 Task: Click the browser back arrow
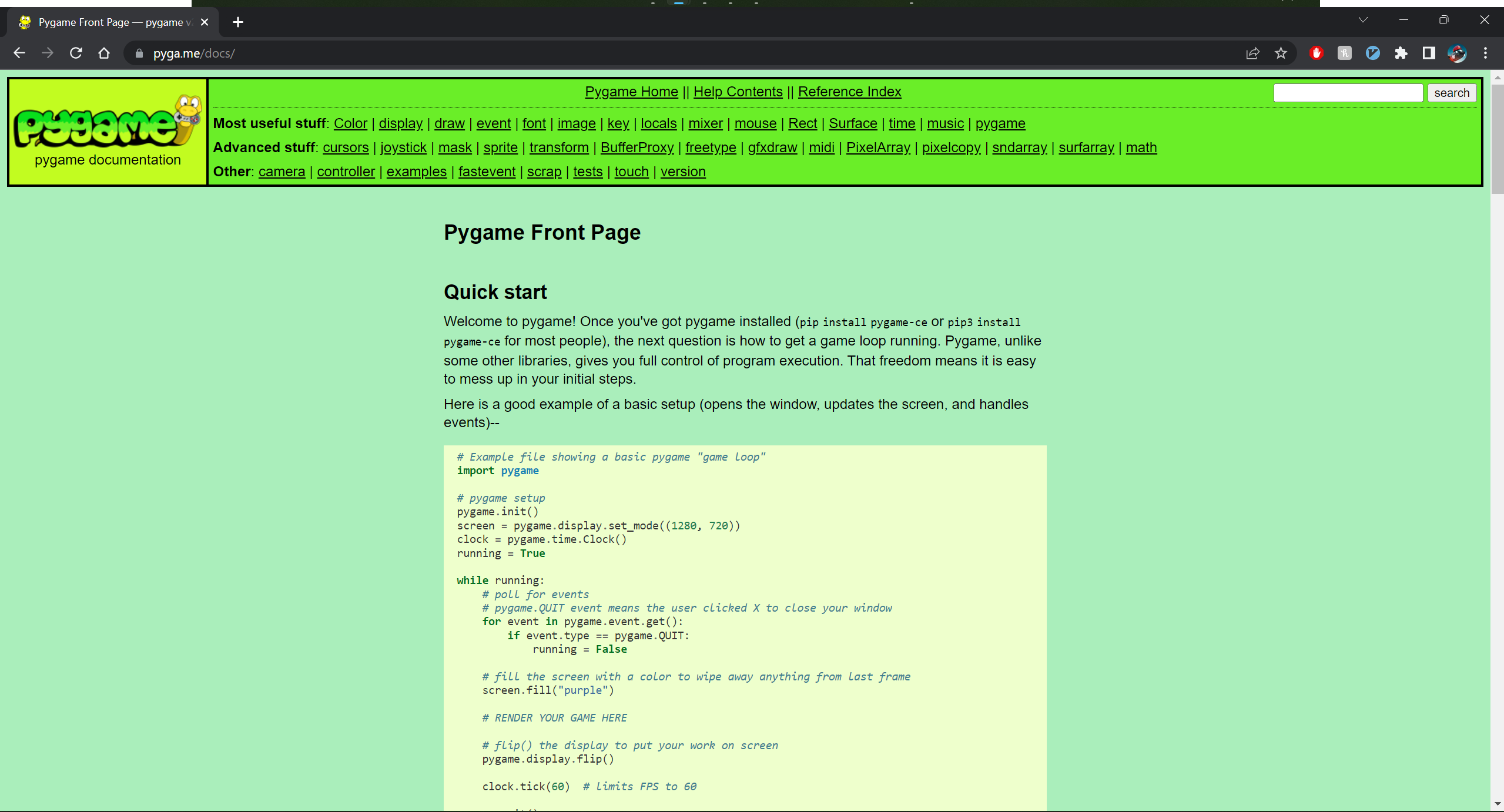(x=19, y=53)
